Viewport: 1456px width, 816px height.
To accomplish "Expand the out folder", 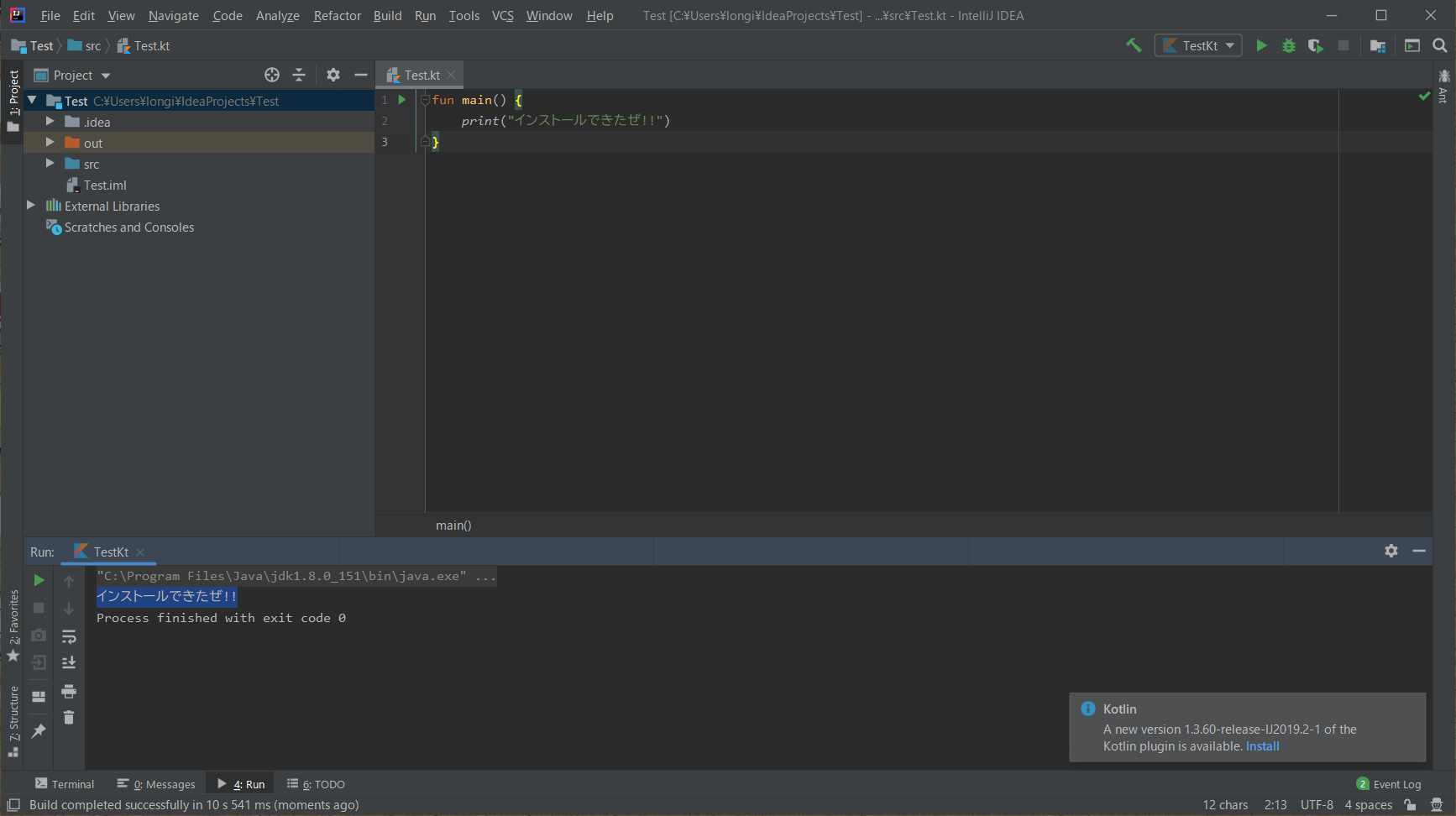I will pos(50,143).
